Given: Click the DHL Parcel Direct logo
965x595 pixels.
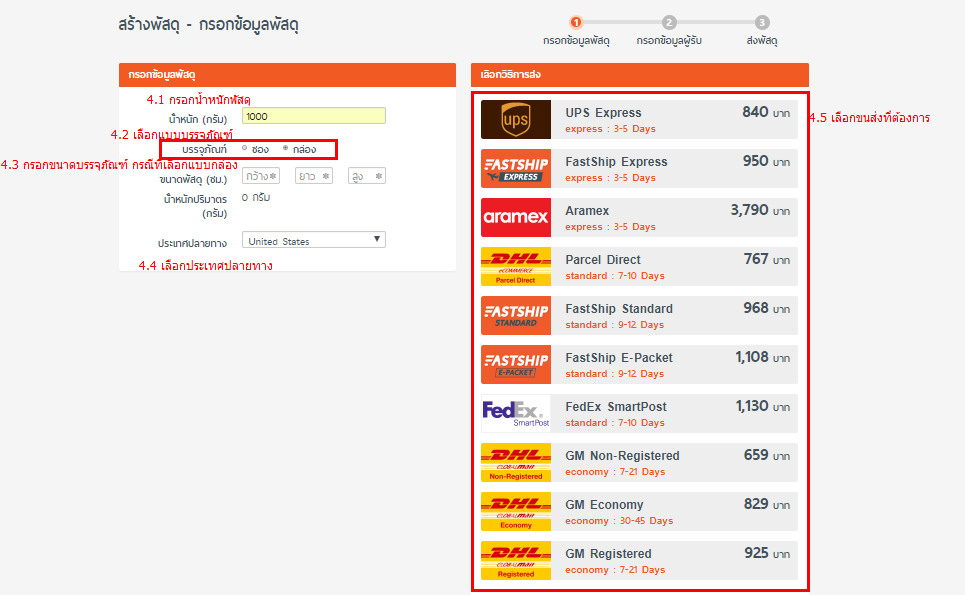Looking at the screenshot, I should click(x=516, y=266).
